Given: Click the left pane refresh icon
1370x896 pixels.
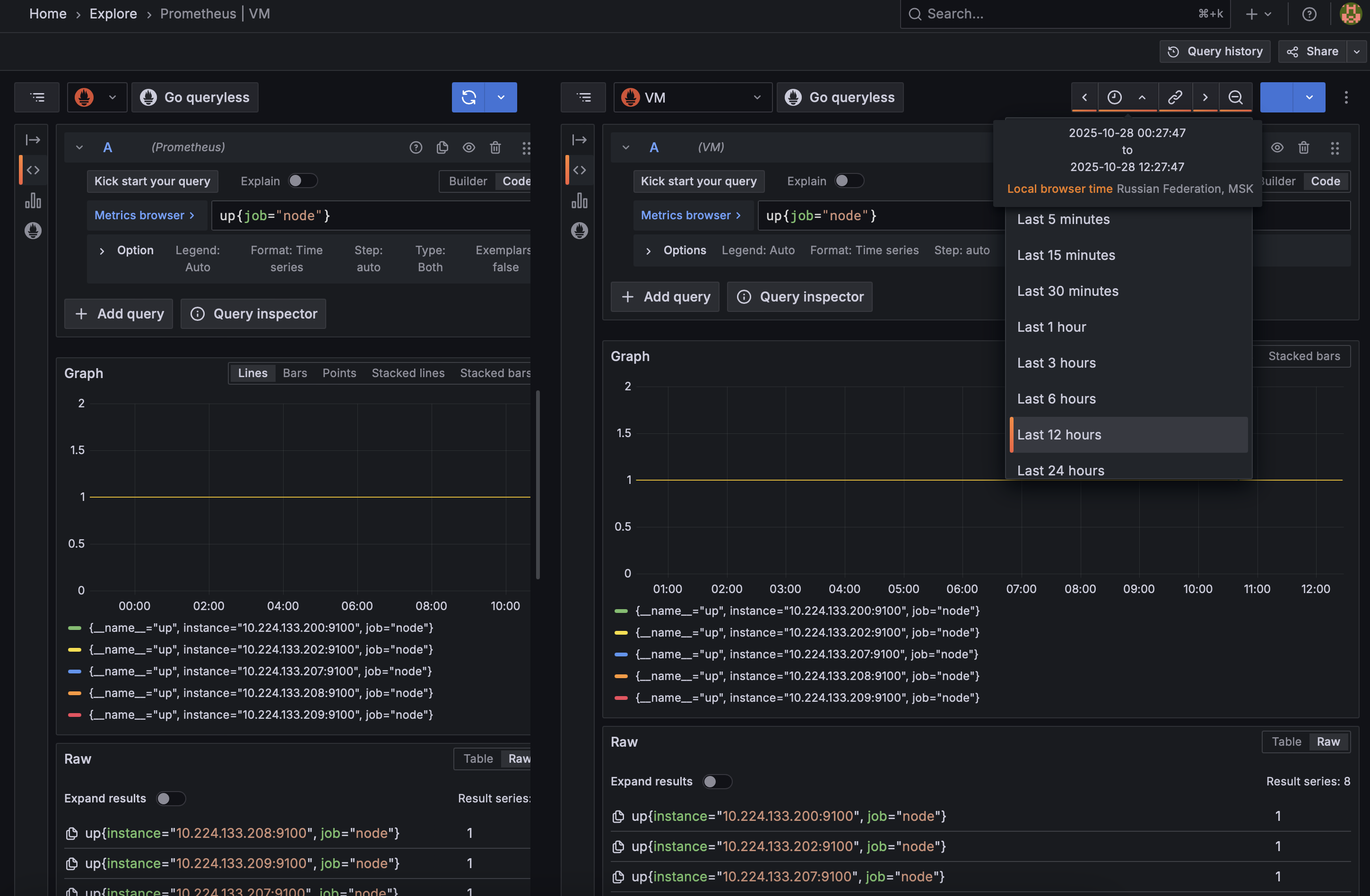Looking at the screenshot, I should [468, 97].
